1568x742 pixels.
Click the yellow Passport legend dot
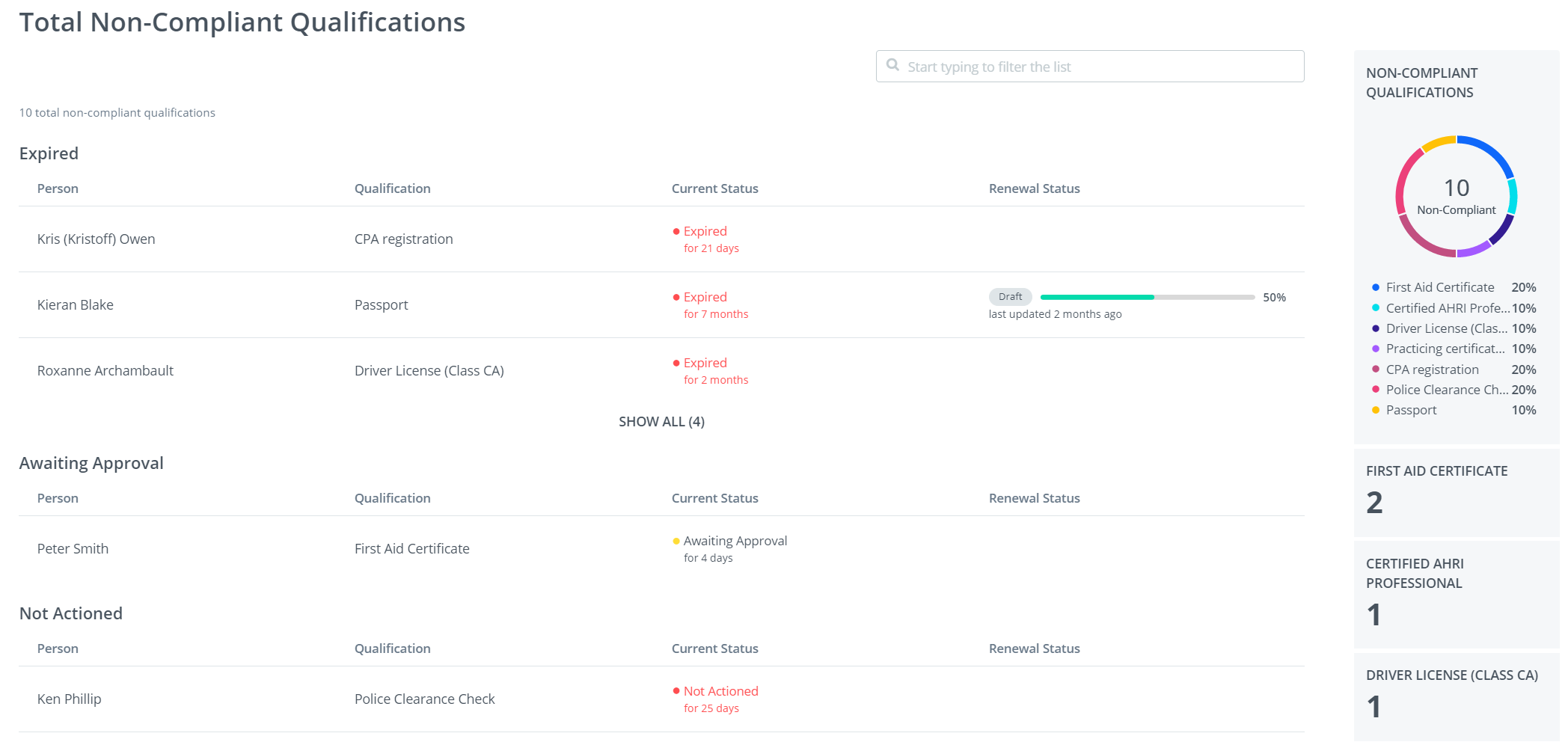pyautogui.click(x=1375, y=411)
